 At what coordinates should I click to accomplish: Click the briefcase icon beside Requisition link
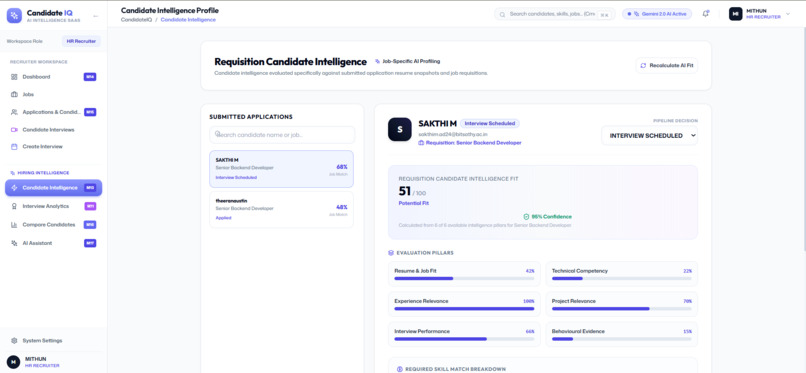[x=422, y=143]
